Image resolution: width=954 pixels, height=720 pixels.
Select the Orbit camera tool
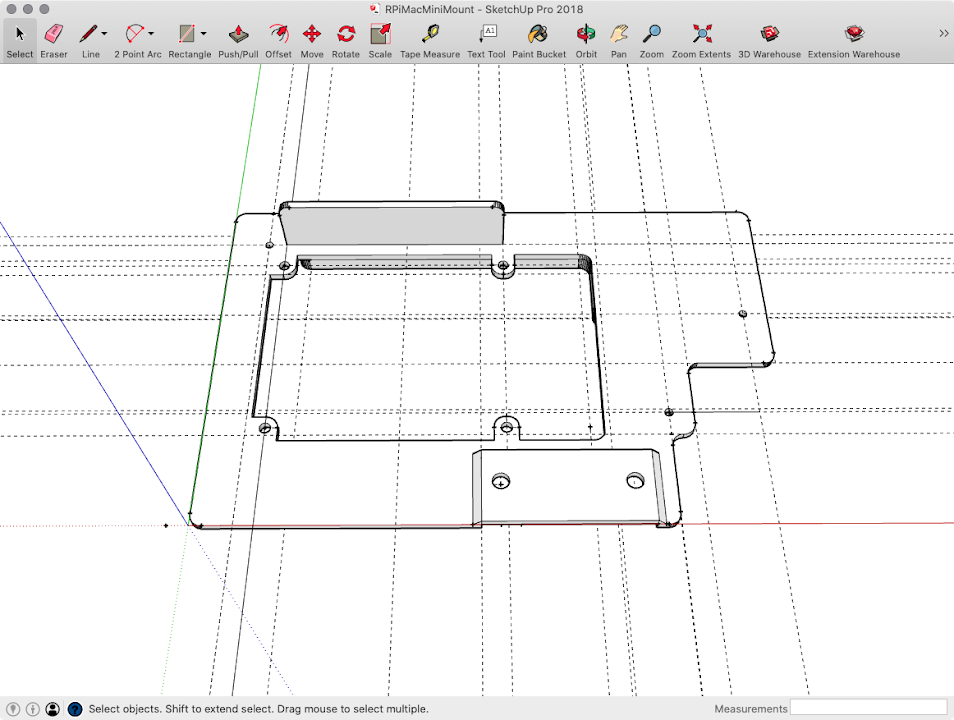[586, 40]
